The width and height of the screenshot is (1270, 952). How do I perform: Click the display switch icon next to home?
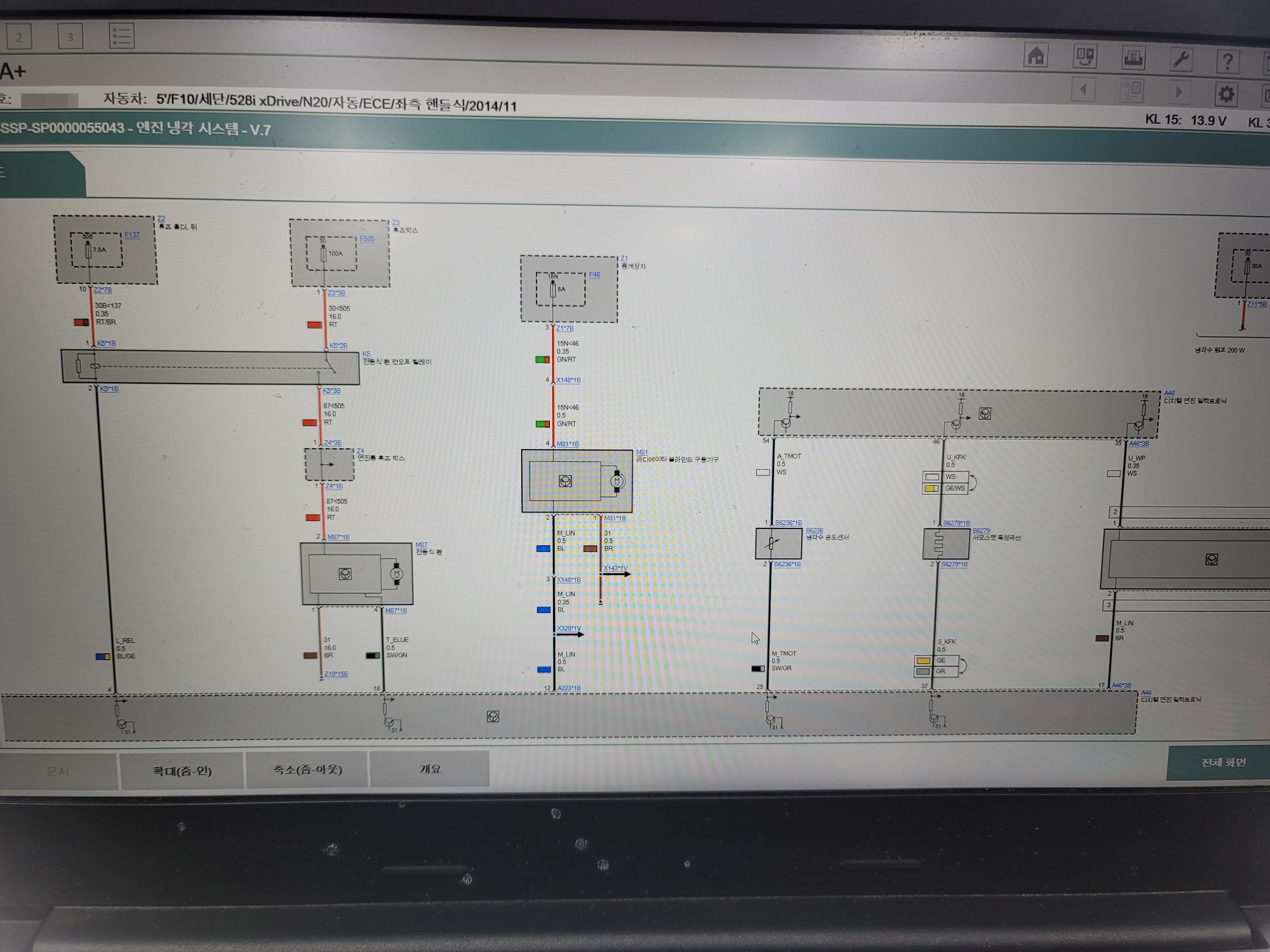point(1085,57)
